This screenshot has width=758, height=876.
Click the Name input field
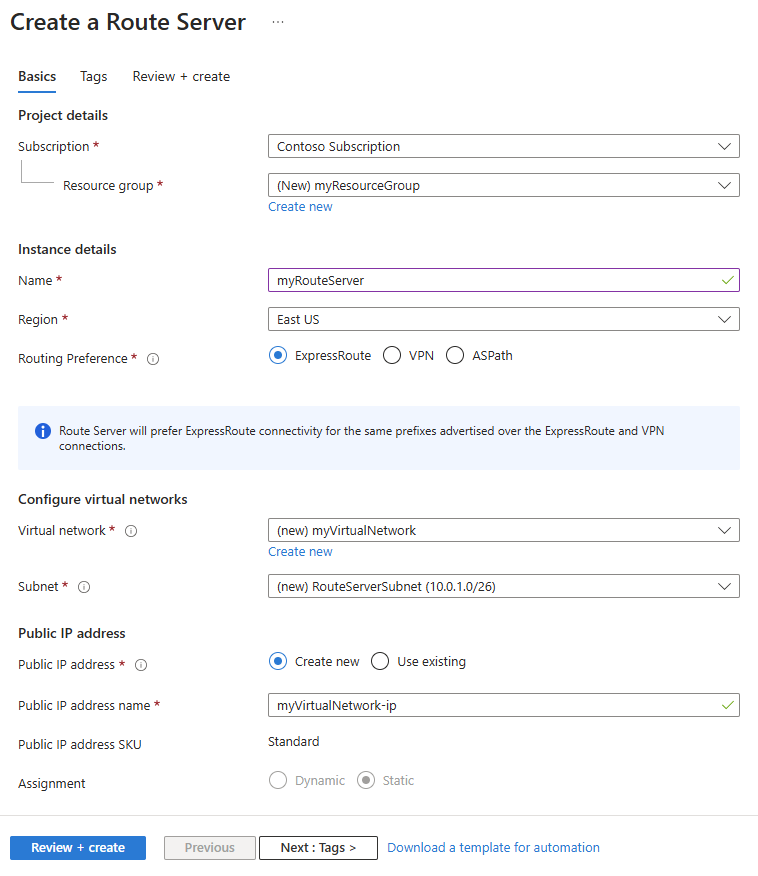[x=495, y=280]
